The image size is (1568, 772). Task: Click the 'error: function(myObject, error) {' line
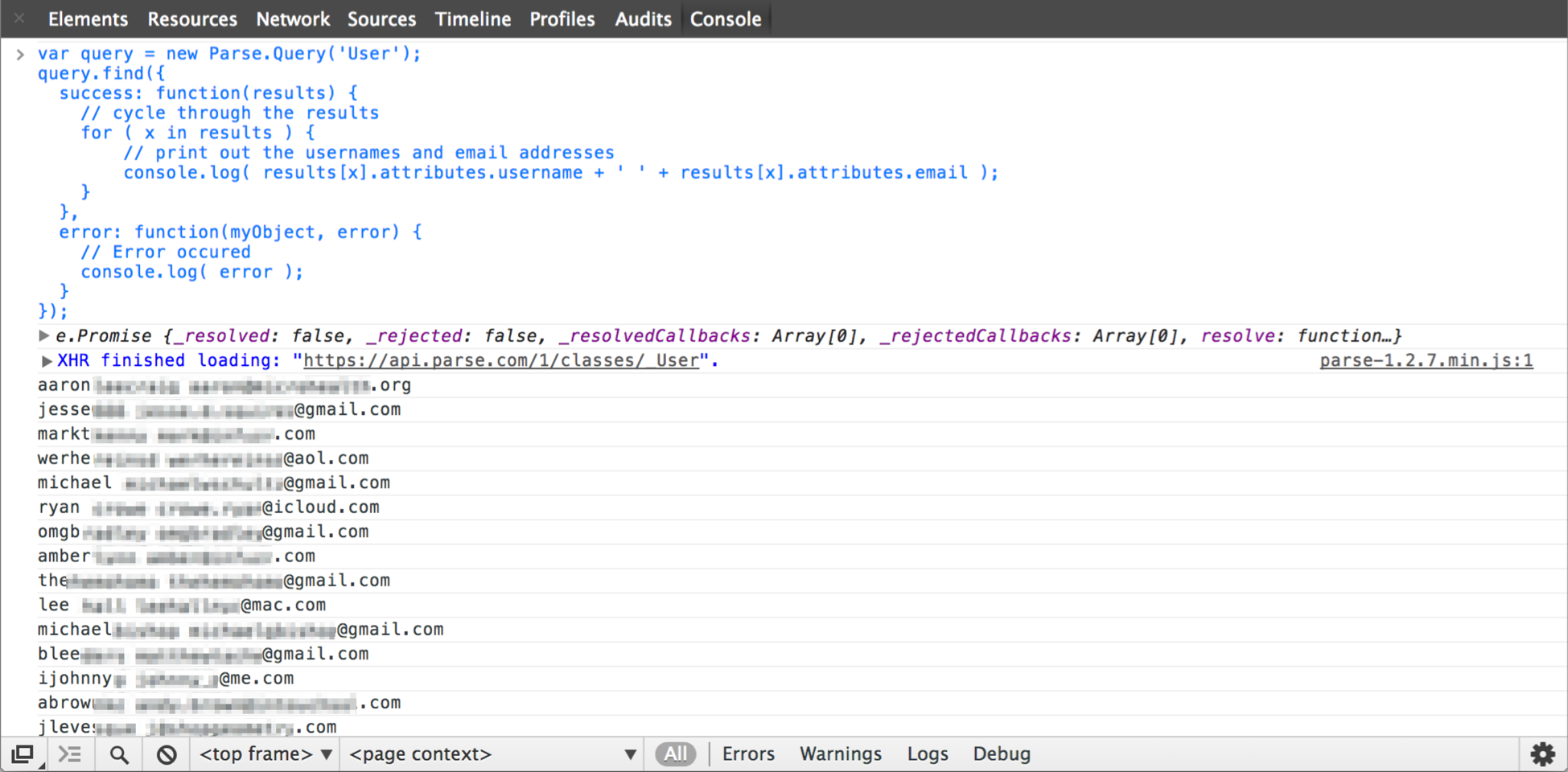click(x=241, y=232)
